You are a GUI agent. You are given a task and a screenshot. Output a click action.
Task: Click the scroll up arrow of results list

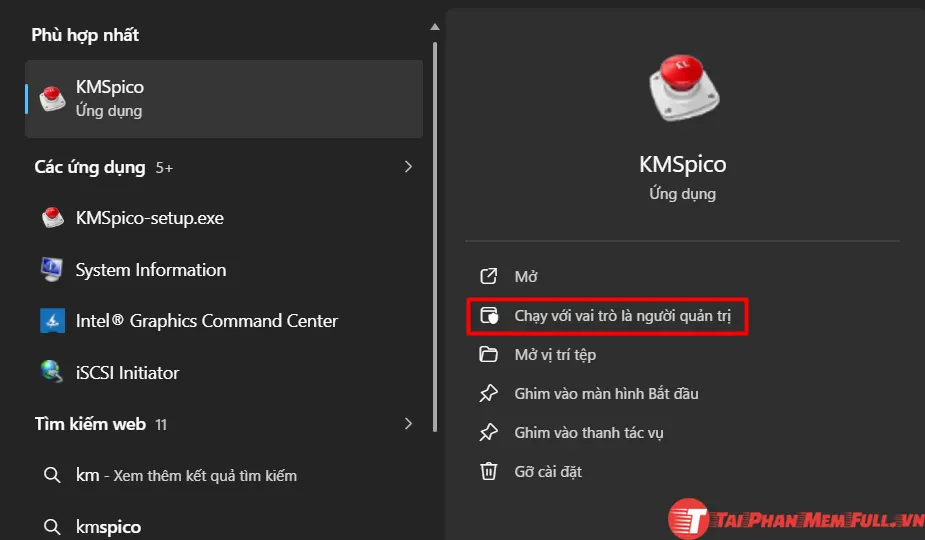coord(435,27)
